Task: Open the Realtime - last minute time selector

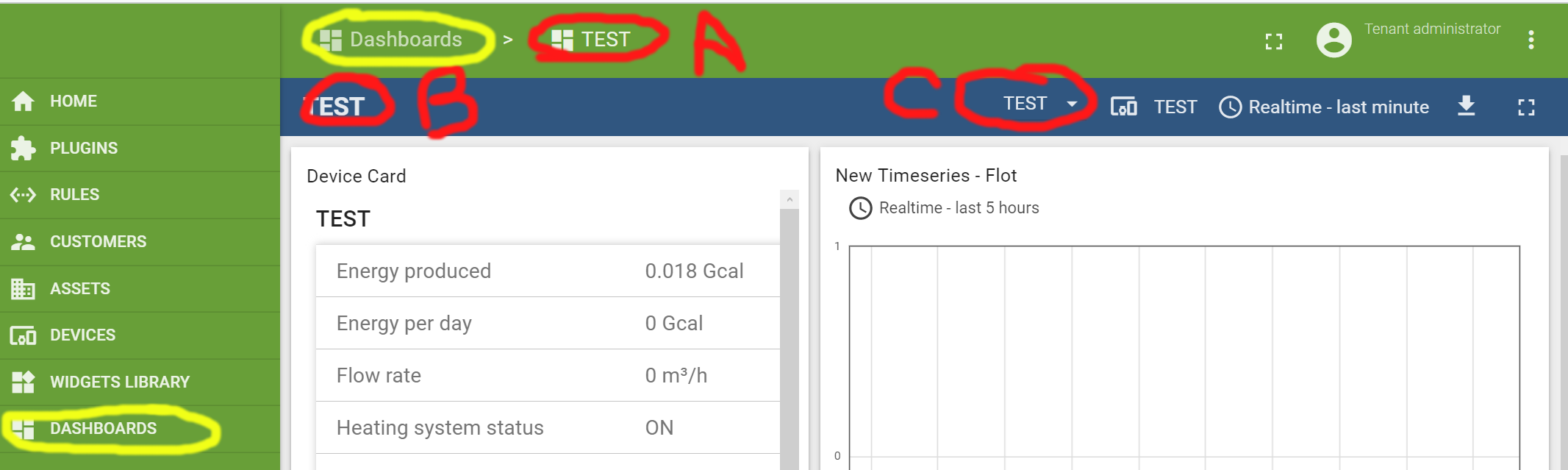Action: [x=1323, y=107]
